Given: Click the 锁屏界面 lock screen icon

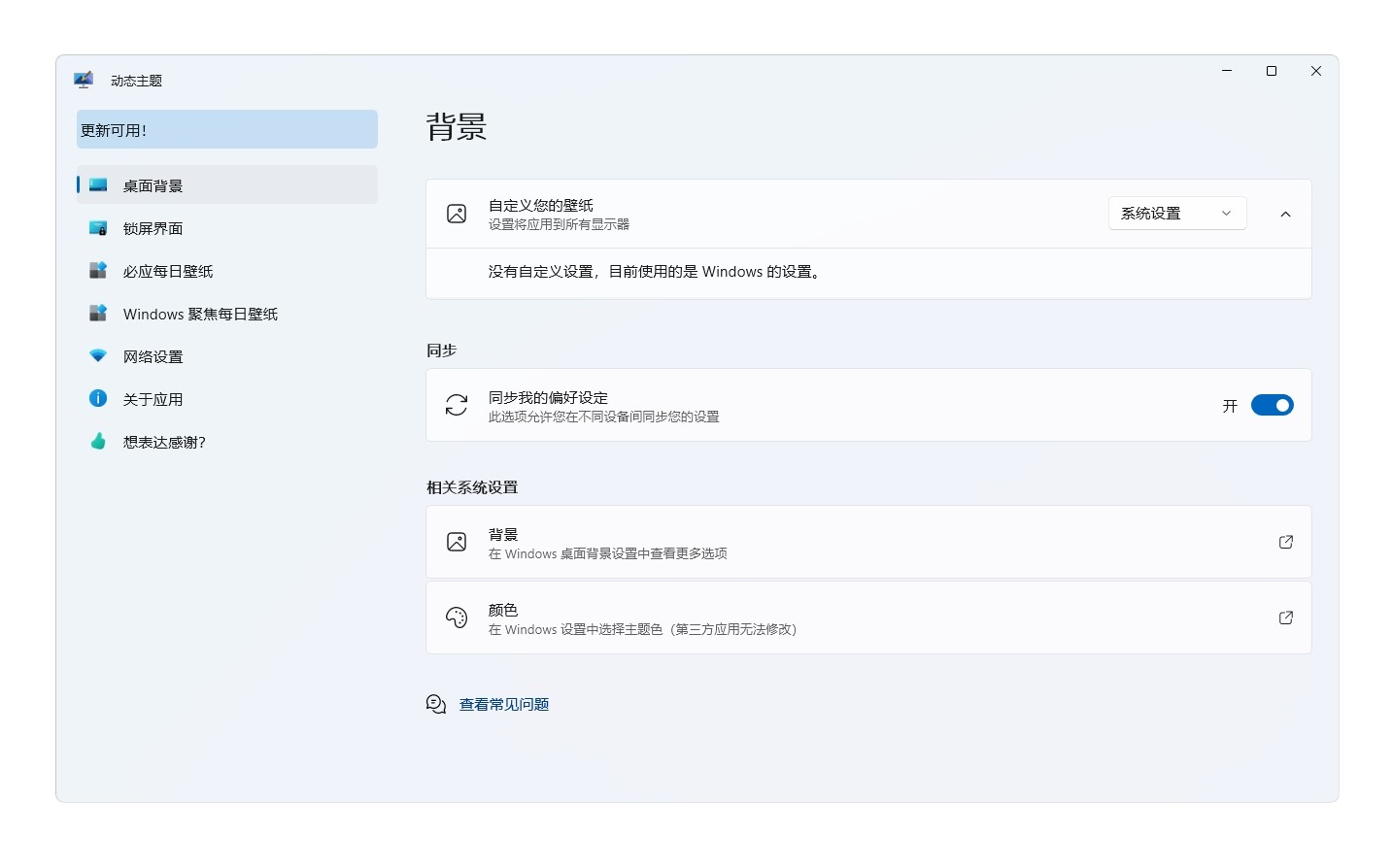Looking at the screenshot, I should pos(98,228).
